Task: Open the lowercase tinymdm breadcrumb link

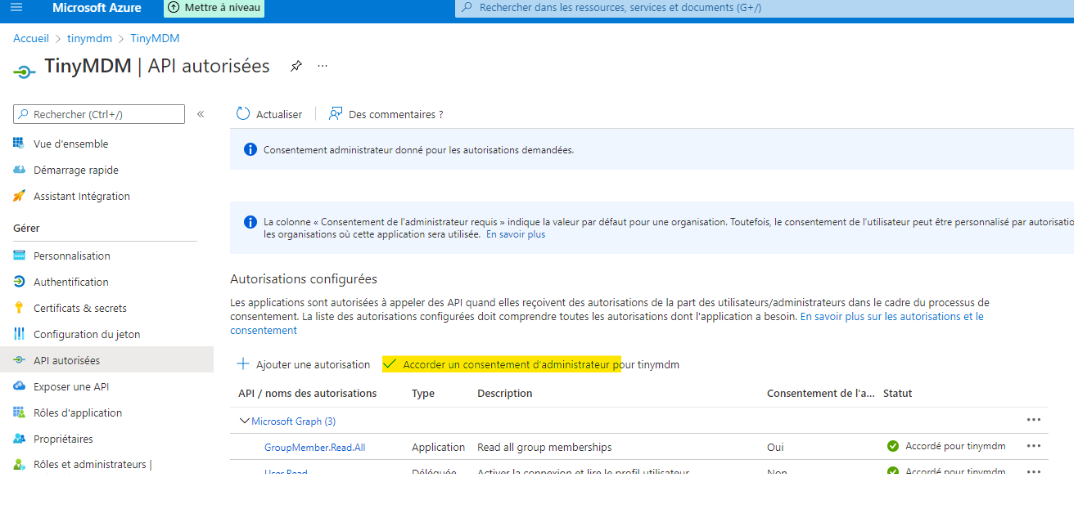Action: coord(89,38)
